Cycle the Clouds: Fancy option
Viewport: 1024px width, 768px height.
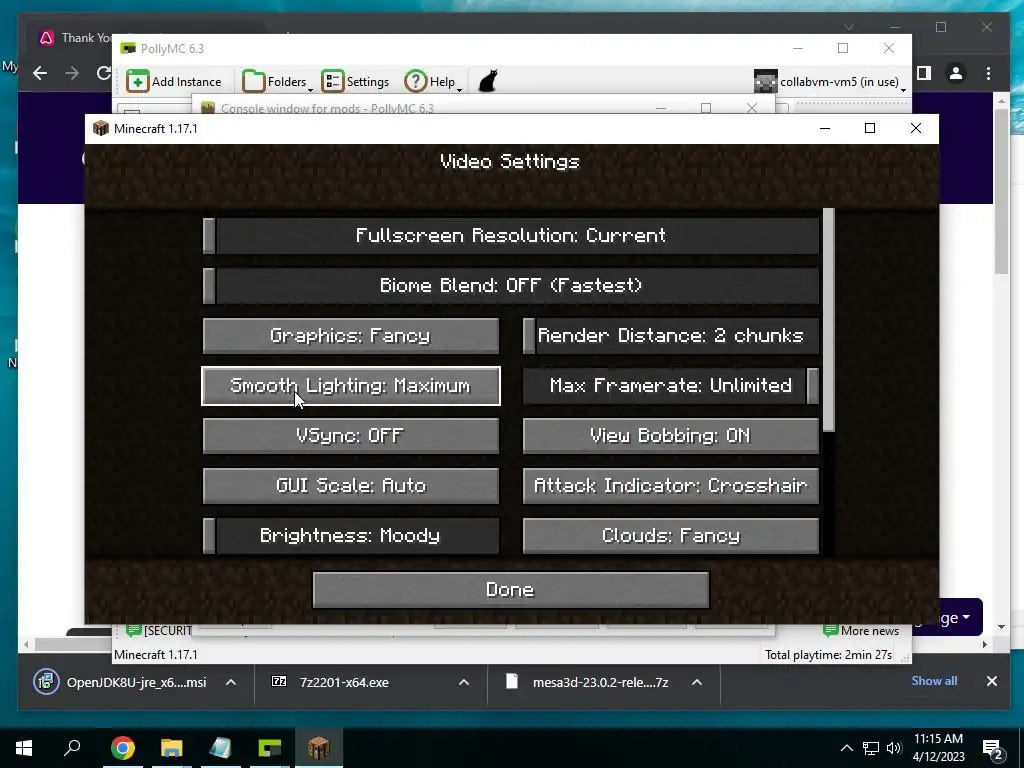point(671,536)
